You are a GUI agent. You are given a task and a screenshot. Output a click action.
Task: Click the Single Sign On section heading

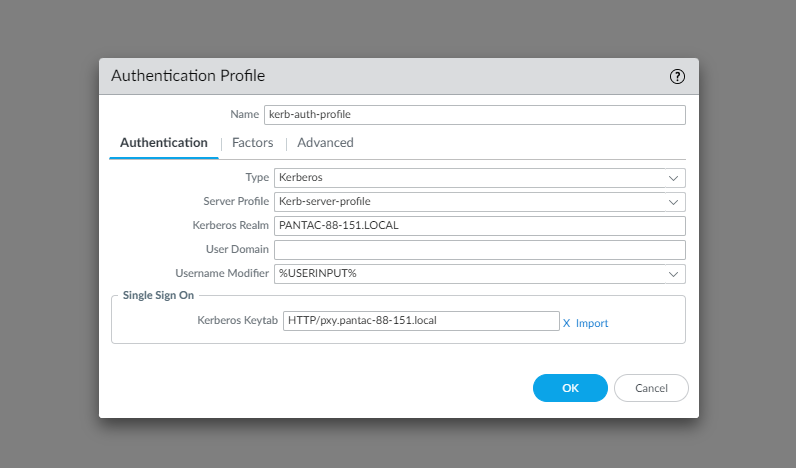point(158,295)
